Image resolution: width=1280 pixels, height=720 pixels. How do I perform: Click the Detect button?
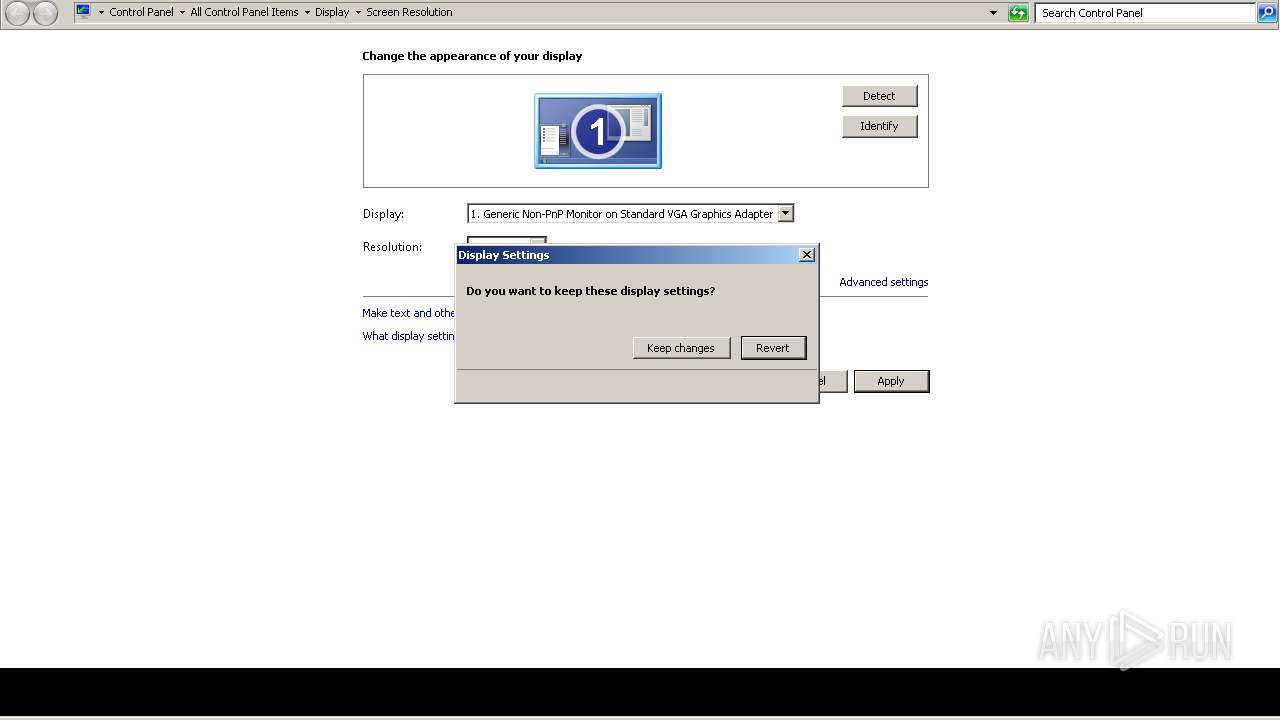879,96
